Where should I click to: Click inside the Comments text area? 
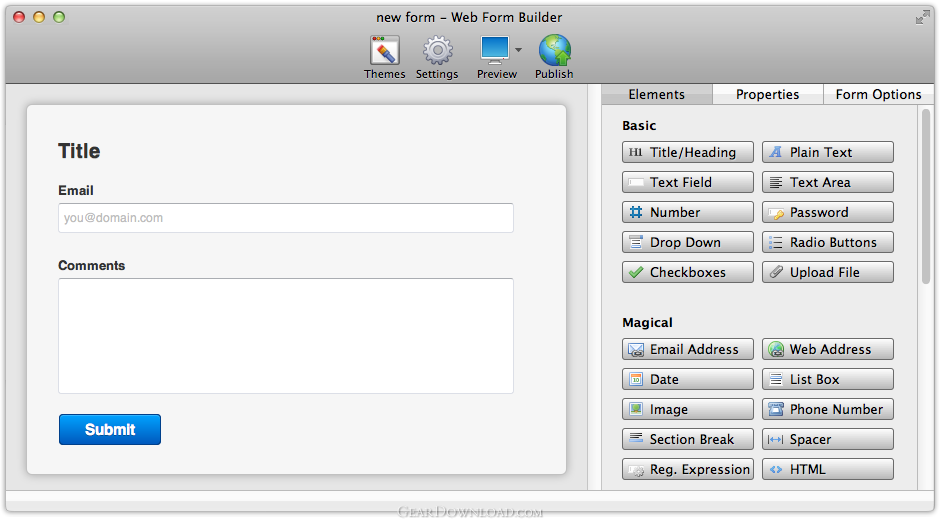[285, 336]
